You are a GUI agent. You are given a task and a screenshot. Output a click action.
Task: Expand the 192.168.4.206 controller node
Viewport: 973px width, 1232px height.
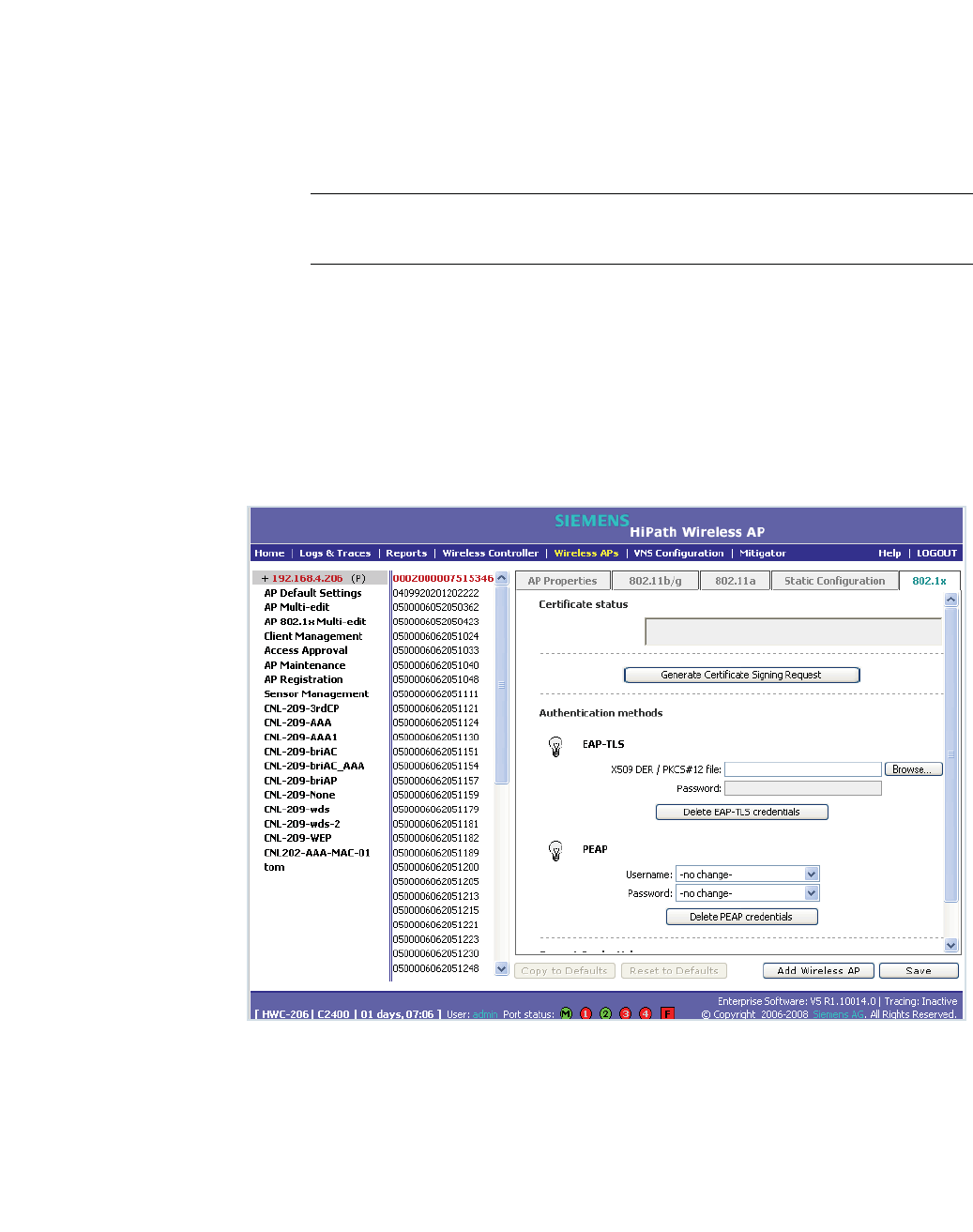pyautogui.click(x=265, y=578)
